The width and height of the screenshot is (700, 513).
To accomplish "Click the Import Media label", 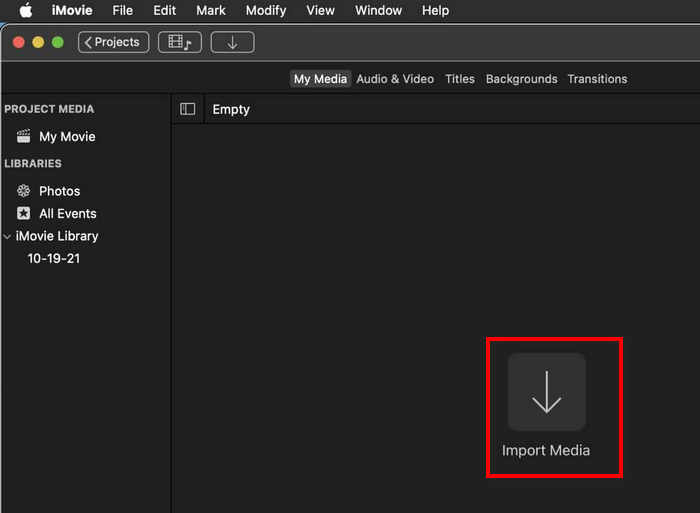I will [546, 450].
